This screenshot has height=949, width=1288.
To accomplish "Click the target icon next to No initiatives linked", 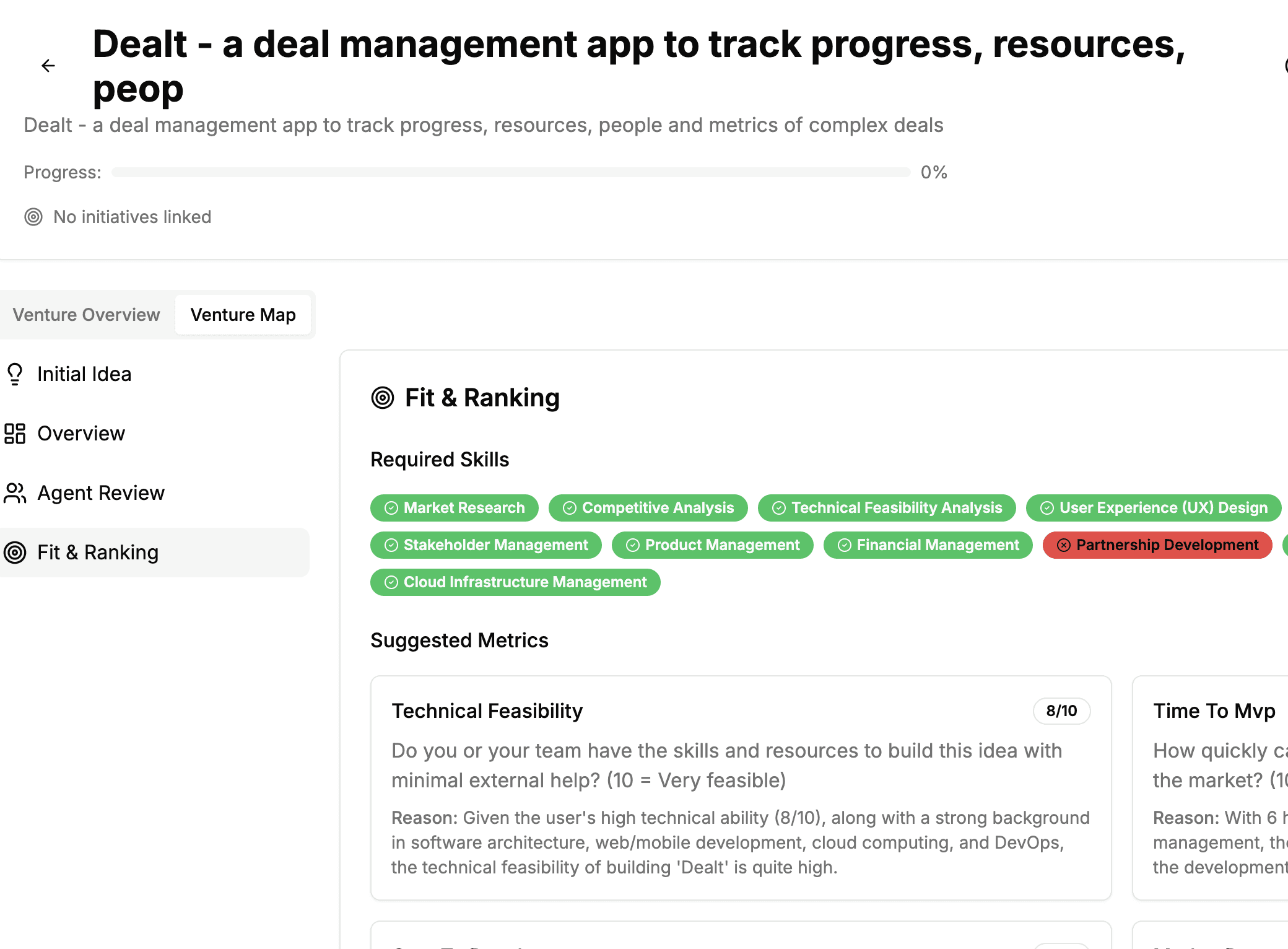I will point(33,217).
